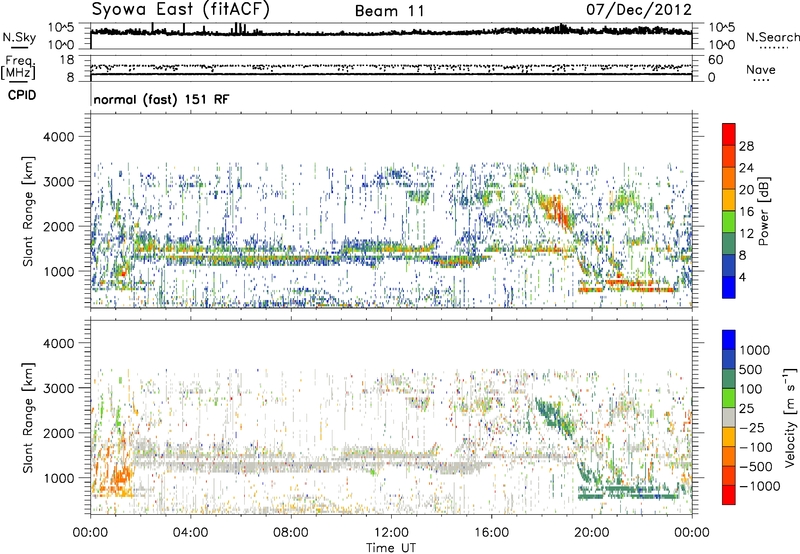Screen dimensions: 800x554
Task: Click the date "07/Dec/2012"
Action: (x=639, y=9)
